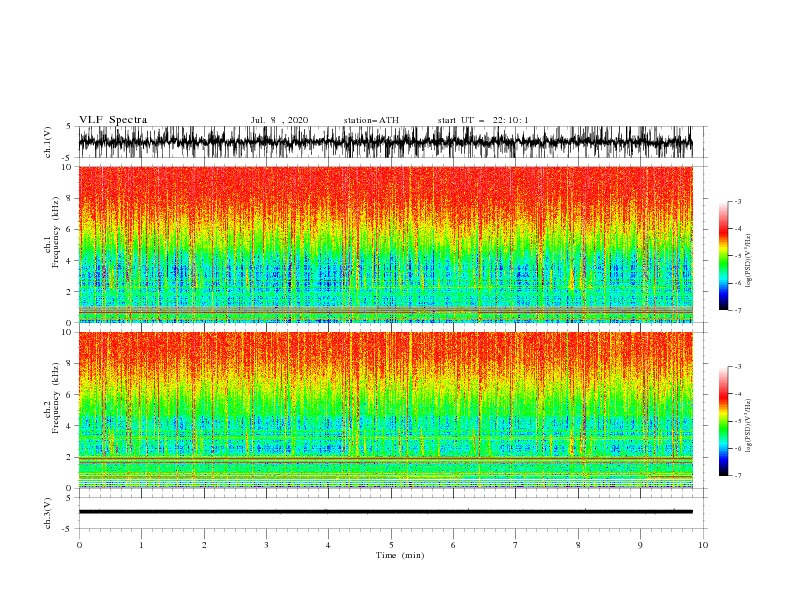The image size is (792, 612).
Task: Click the "start UT = 22:10:1" text
Action: pyautogui.click(x=483, y=120)
